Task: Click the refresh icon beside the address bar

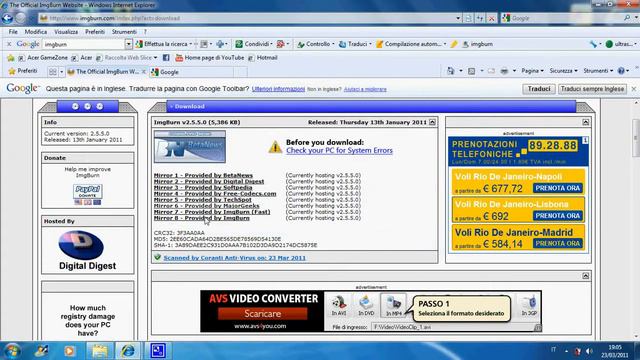Action: tap(480, 18)
